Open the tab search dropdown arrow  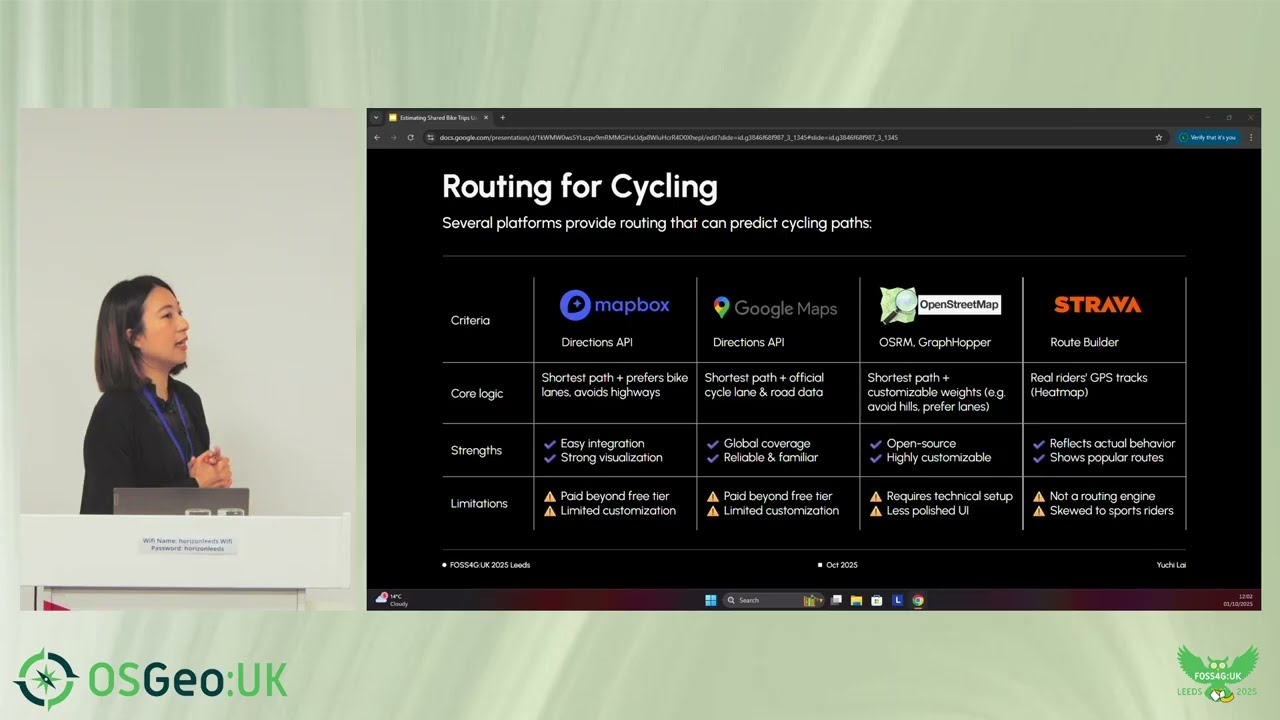click(376, 117)
